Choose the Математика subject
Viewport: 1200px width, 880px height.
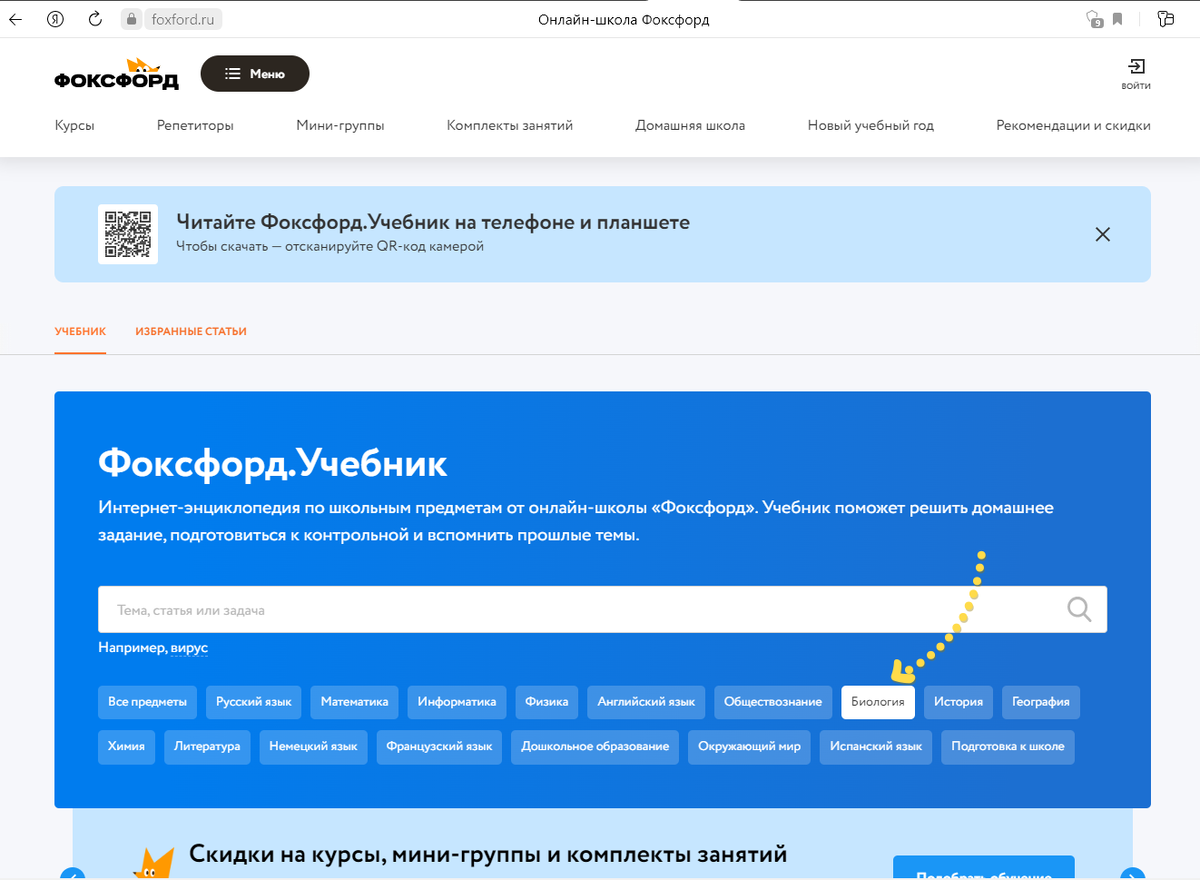354,702
